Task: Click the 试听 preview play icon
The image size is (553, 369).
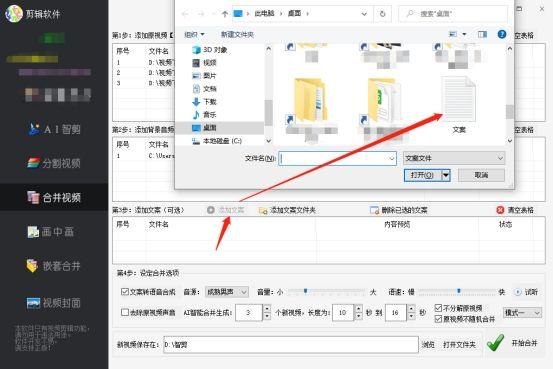Action: [x=518, y=292]
